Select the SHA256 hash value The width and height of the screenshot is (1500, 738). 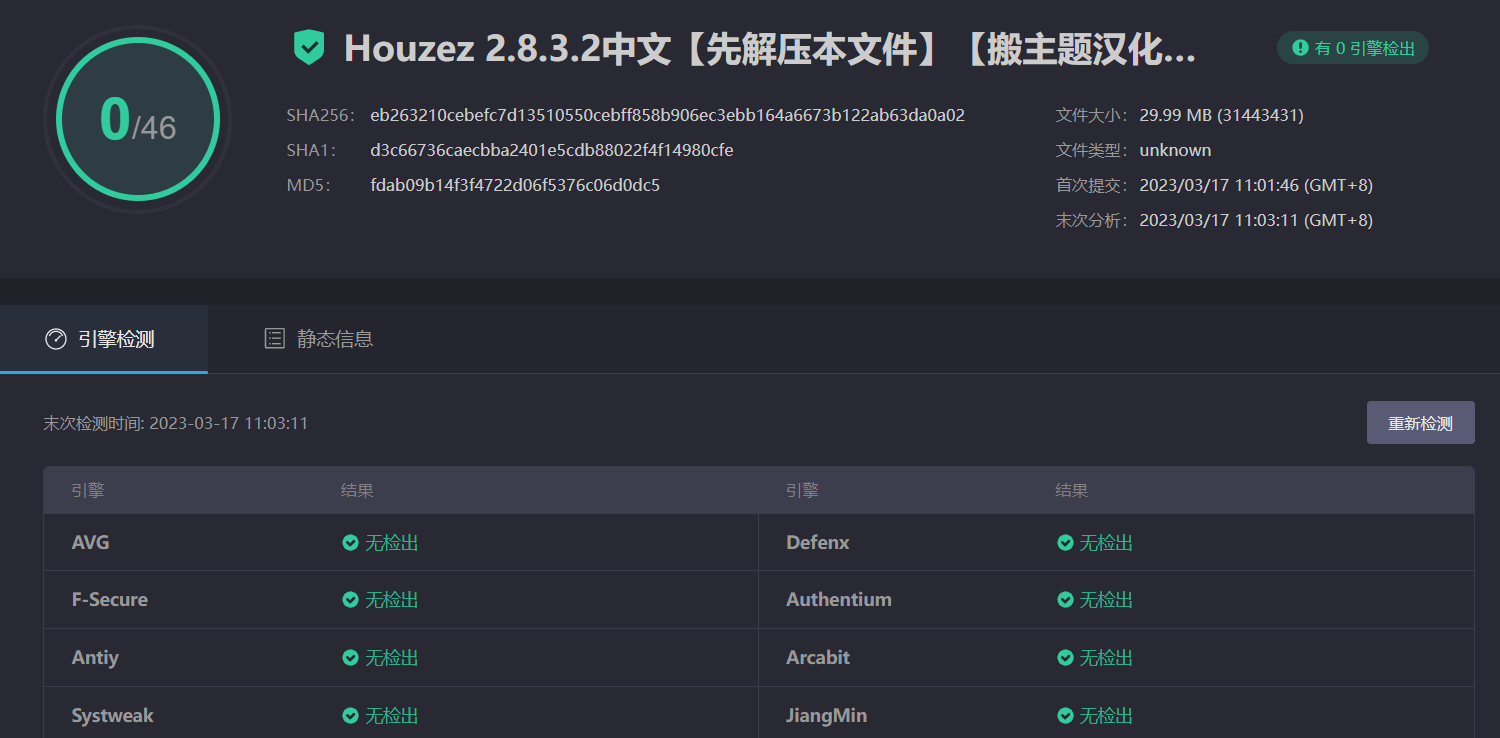(667, 115)
